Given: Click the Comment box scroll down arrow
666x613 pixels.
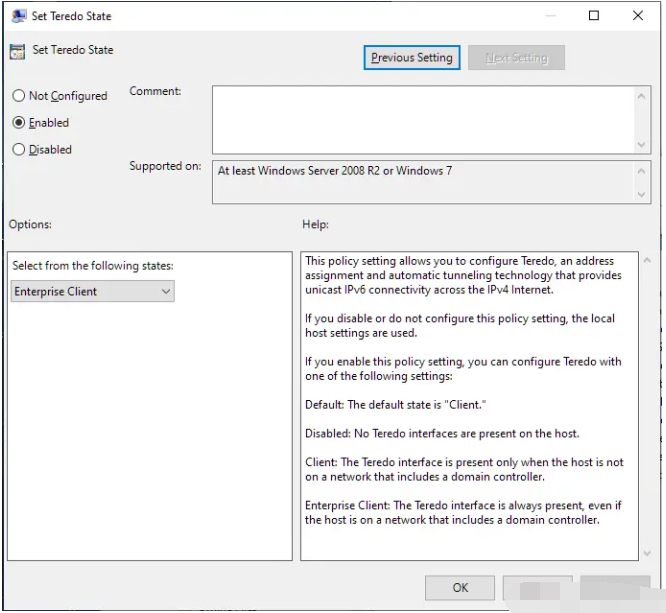Looking at the screenshot, I should click(641, 144).
